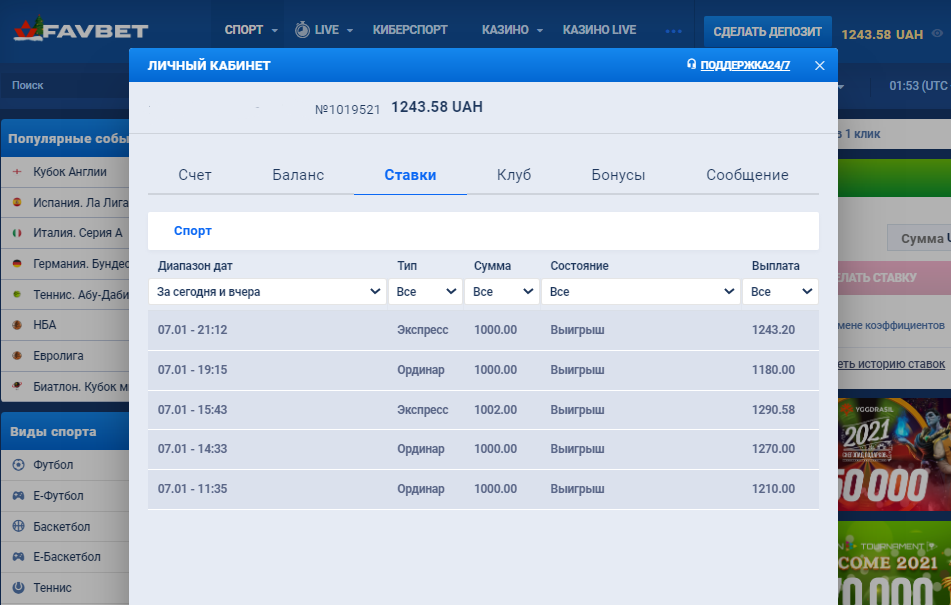Click the Football sport icon
Viewport: 951px width, 605px height.
click(x=18, y=465)
